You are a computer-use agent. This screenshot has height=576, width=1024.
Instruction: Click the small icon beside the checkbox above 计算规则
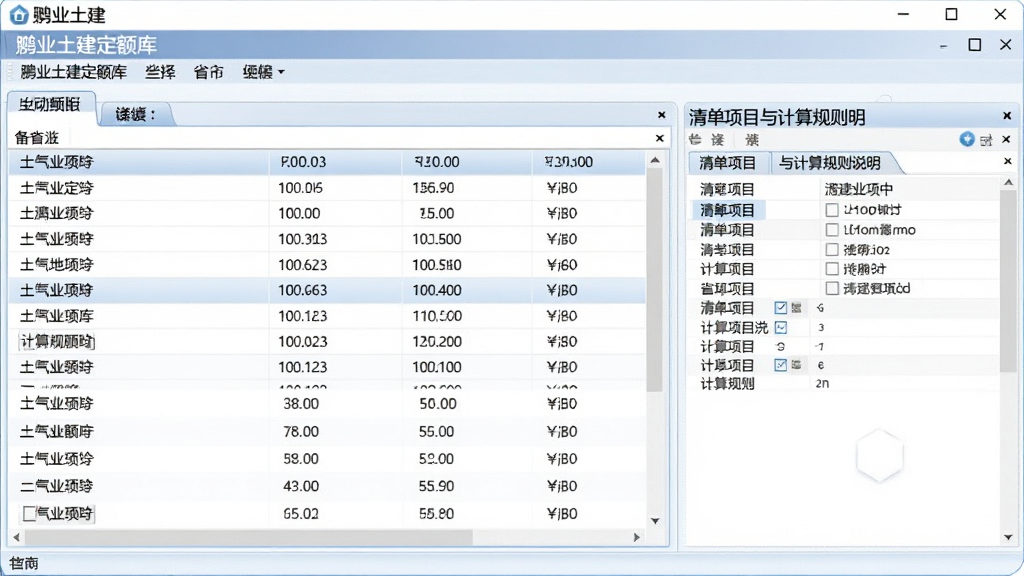click(x=797, y=365)
